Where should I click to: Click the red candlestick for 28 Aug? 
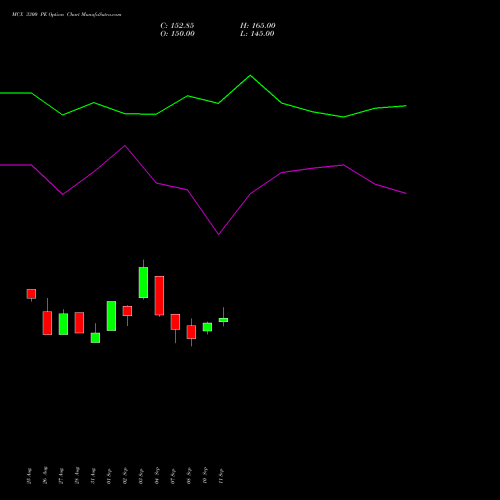79,323
